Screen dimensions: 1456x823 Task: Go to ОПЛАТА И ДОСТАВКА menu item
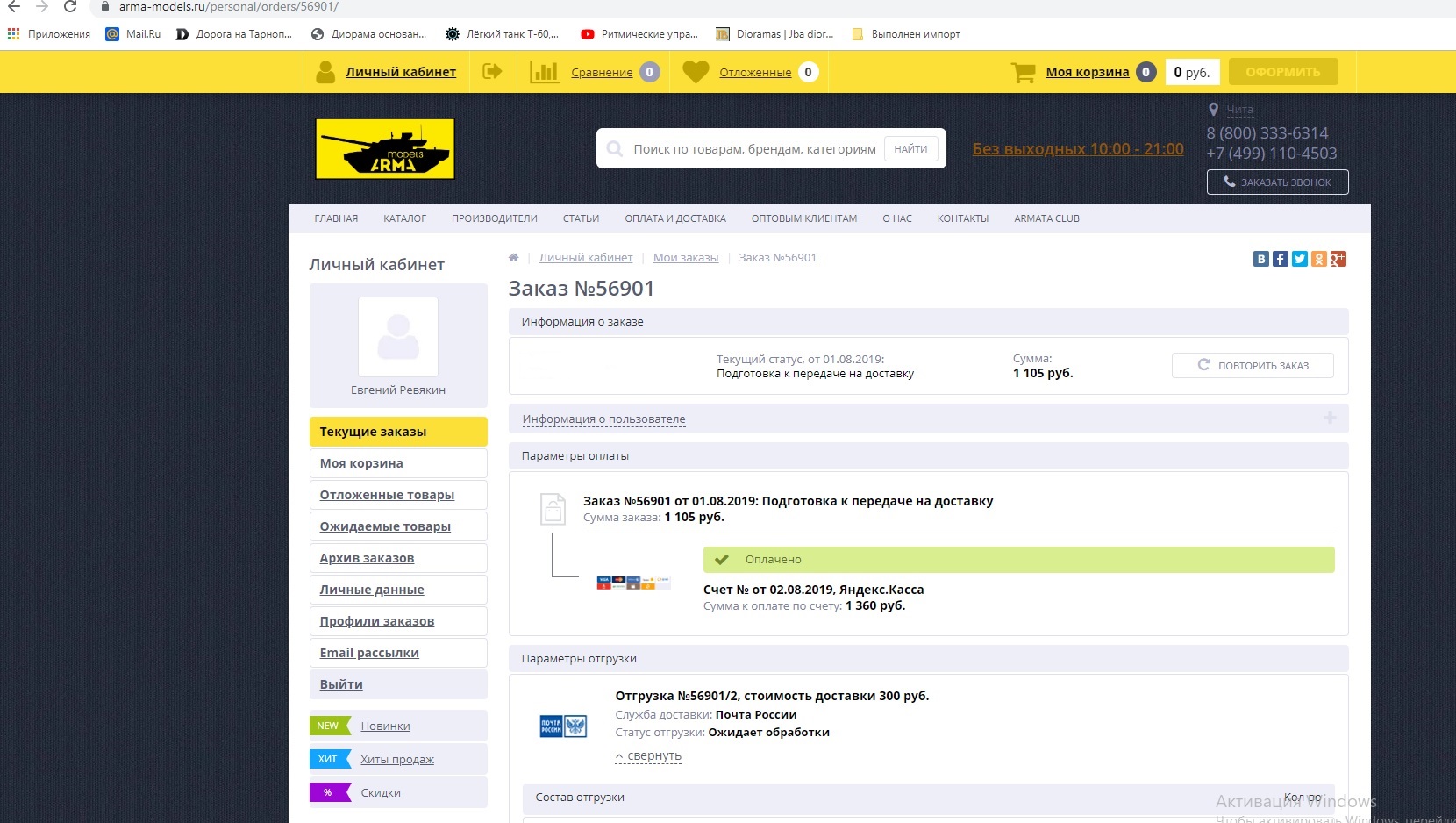pyautogui.click(x=675, y=218)
